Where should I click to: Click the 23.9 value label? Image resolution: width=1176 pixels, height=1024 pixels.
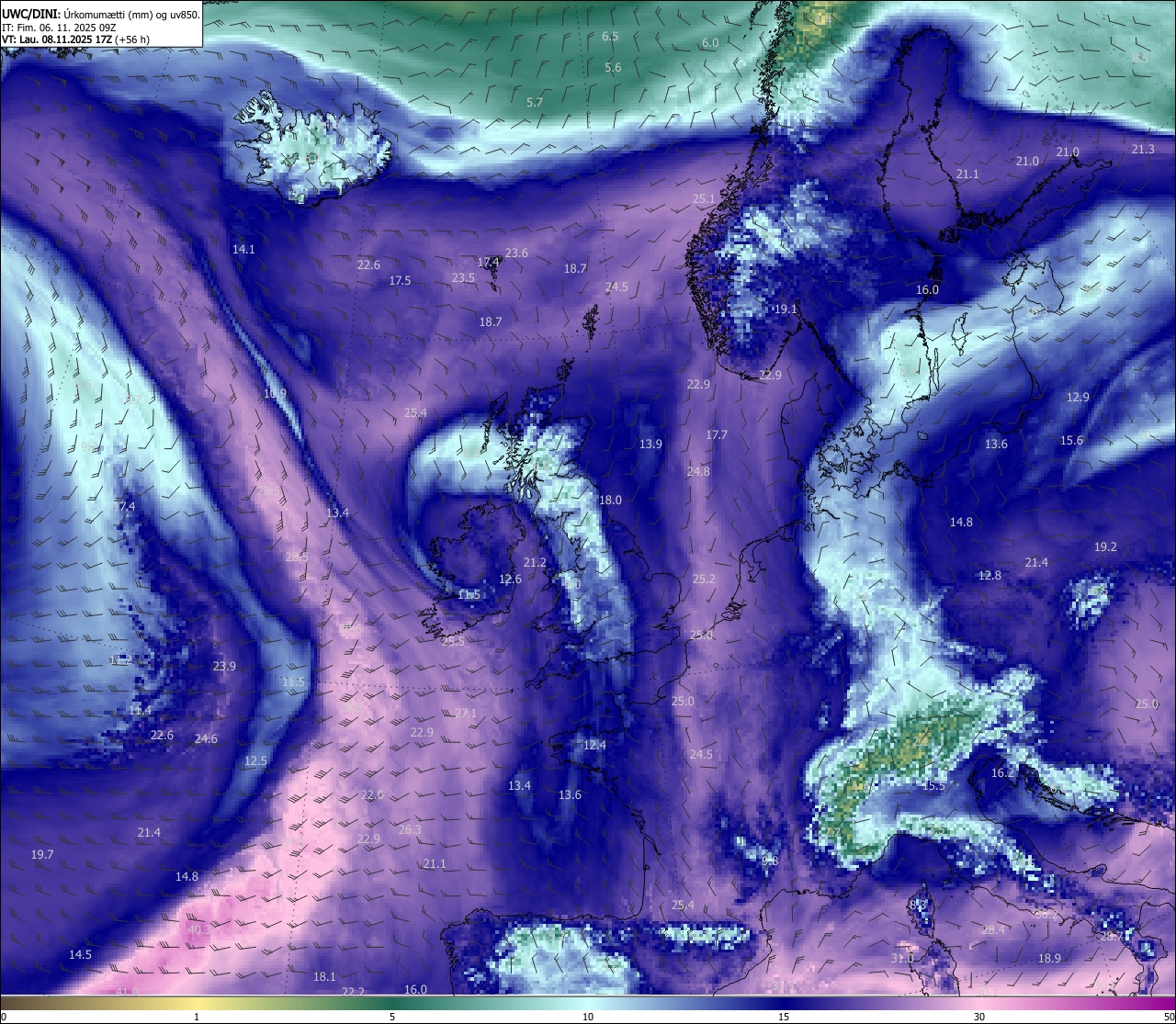click(224, 667)
